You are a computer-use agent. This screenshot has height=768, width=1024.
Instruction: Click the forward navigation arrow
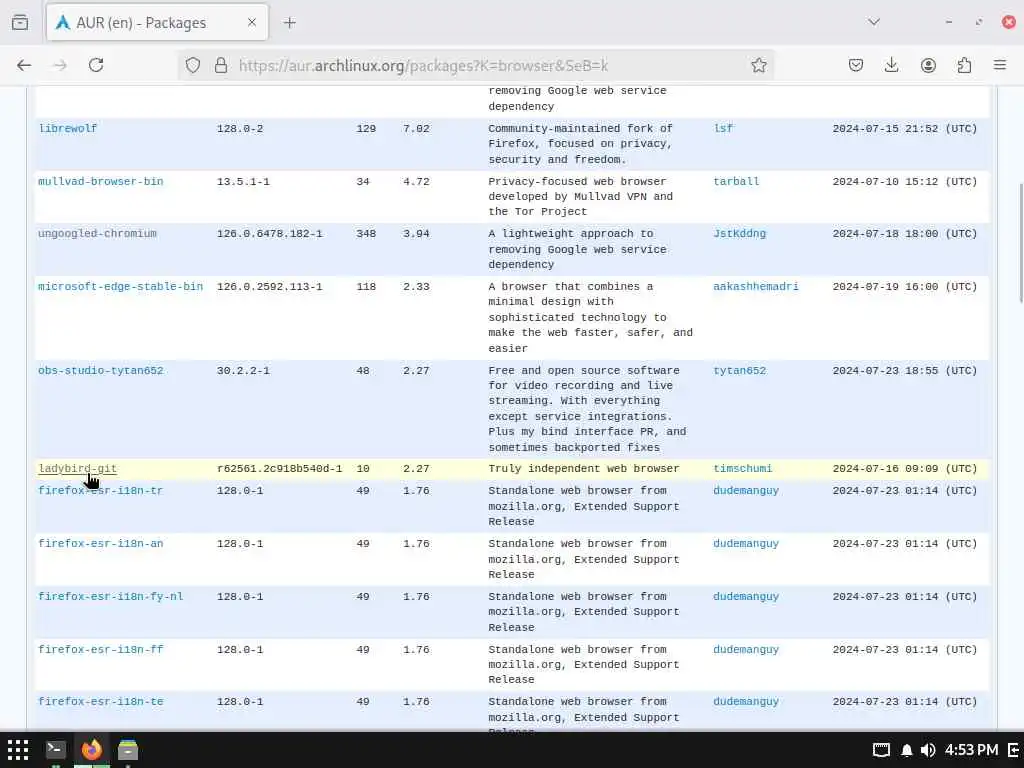[x=60, y=65]
